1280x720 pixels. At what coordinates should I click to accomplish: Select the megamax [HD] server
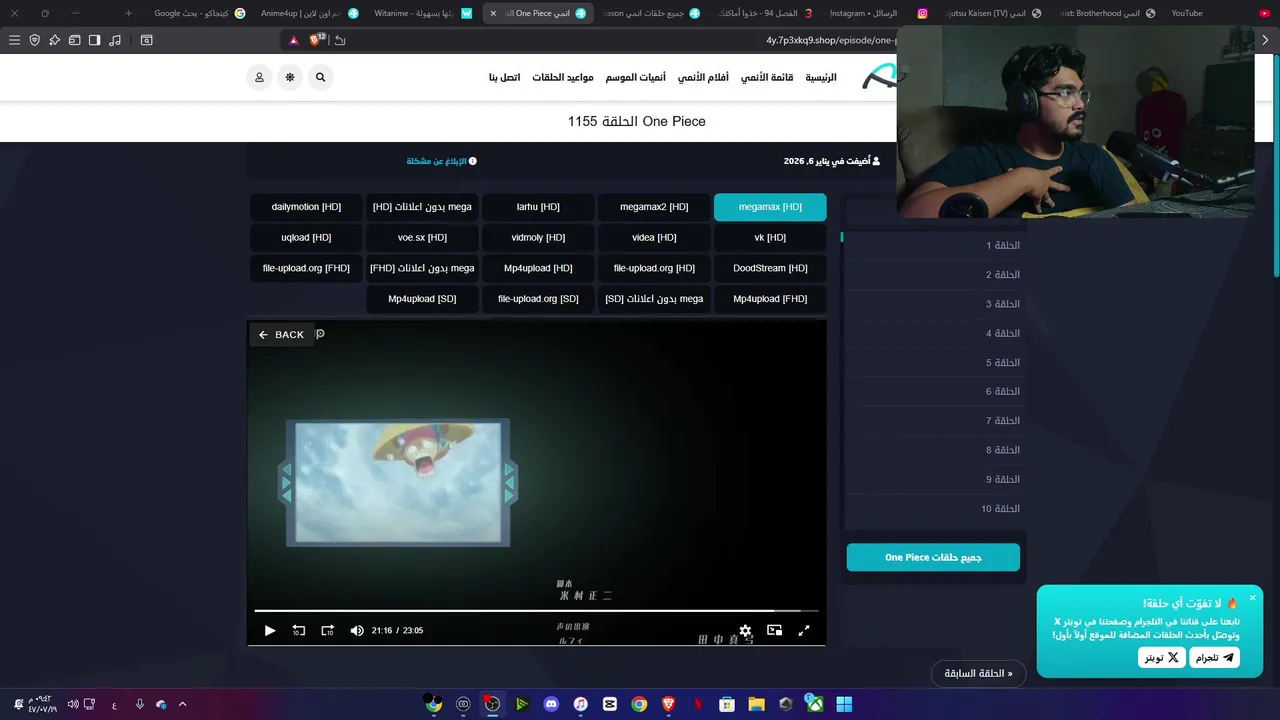point(770,207)
